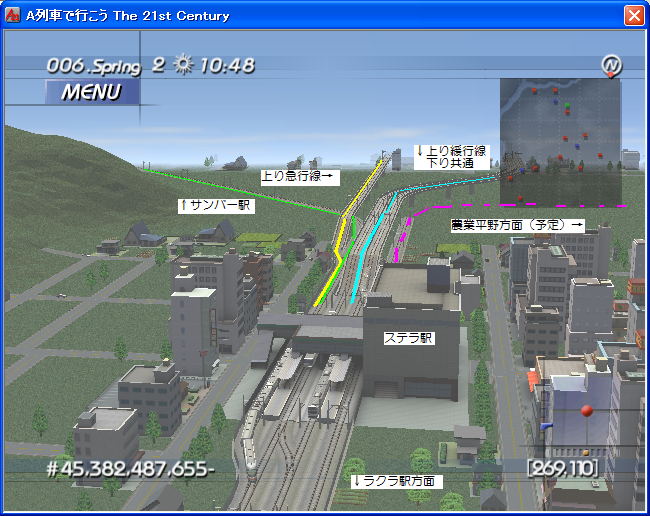The height and width of the screenshot is (516, 650).
Task: Click the 上り急行線 label
Action: point(300,177)
